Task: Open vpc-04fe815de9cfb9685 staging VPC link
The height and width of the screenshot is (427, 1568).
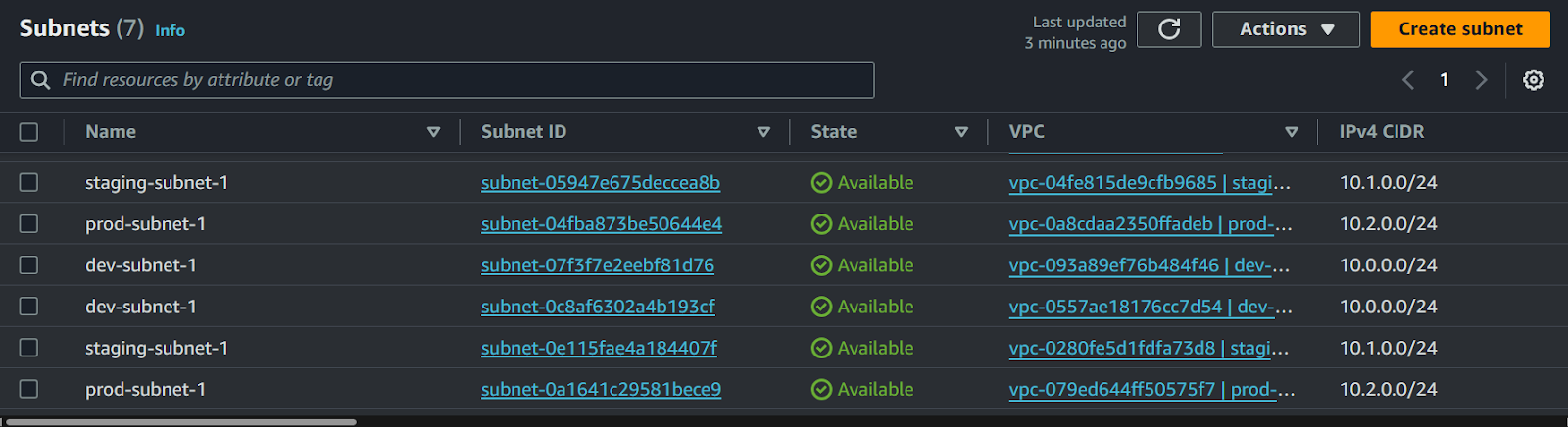Action: 1150,183
